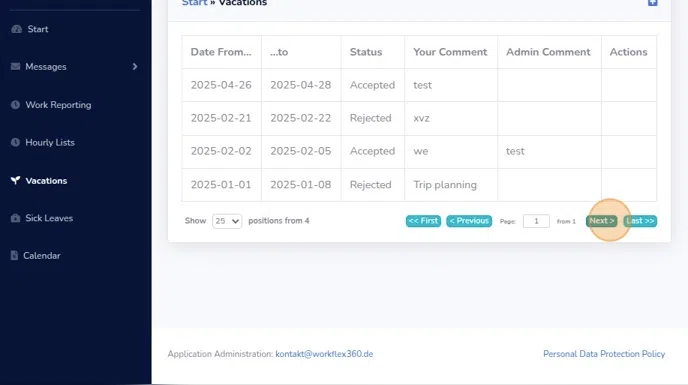Click the Calendar document icon
This screenshot has height=385, width=688.
point(14,255)
